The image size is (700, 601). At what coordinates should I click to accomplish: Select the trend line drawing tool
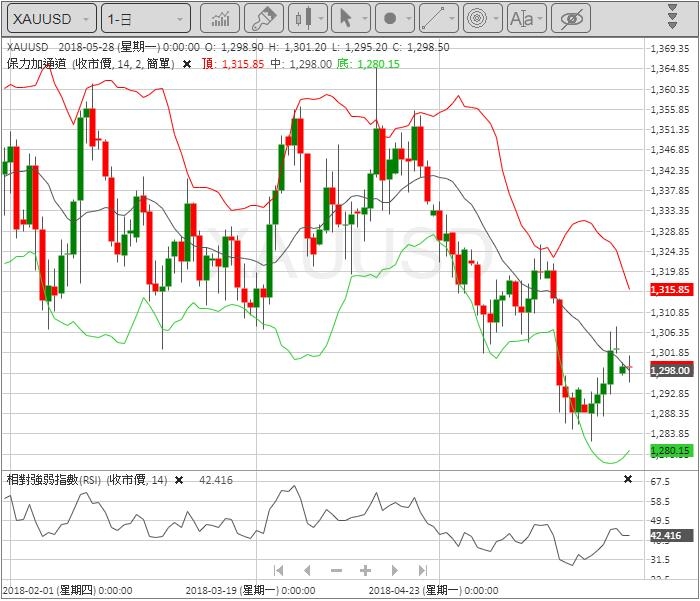point(433,19)
